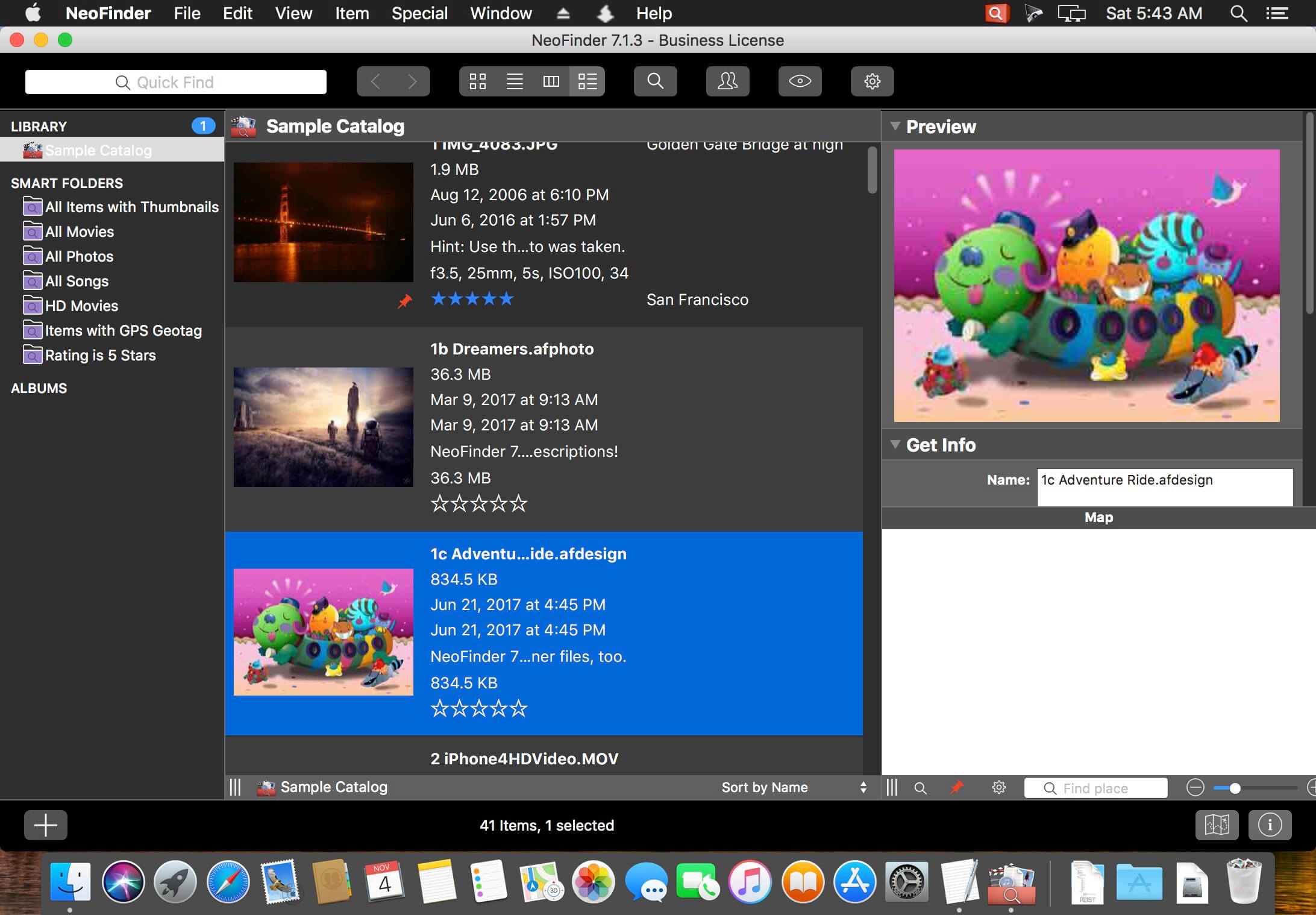Viewport: 1316px width, 915px height.
Task: Switch to column view
Action: tap(551, 81)
